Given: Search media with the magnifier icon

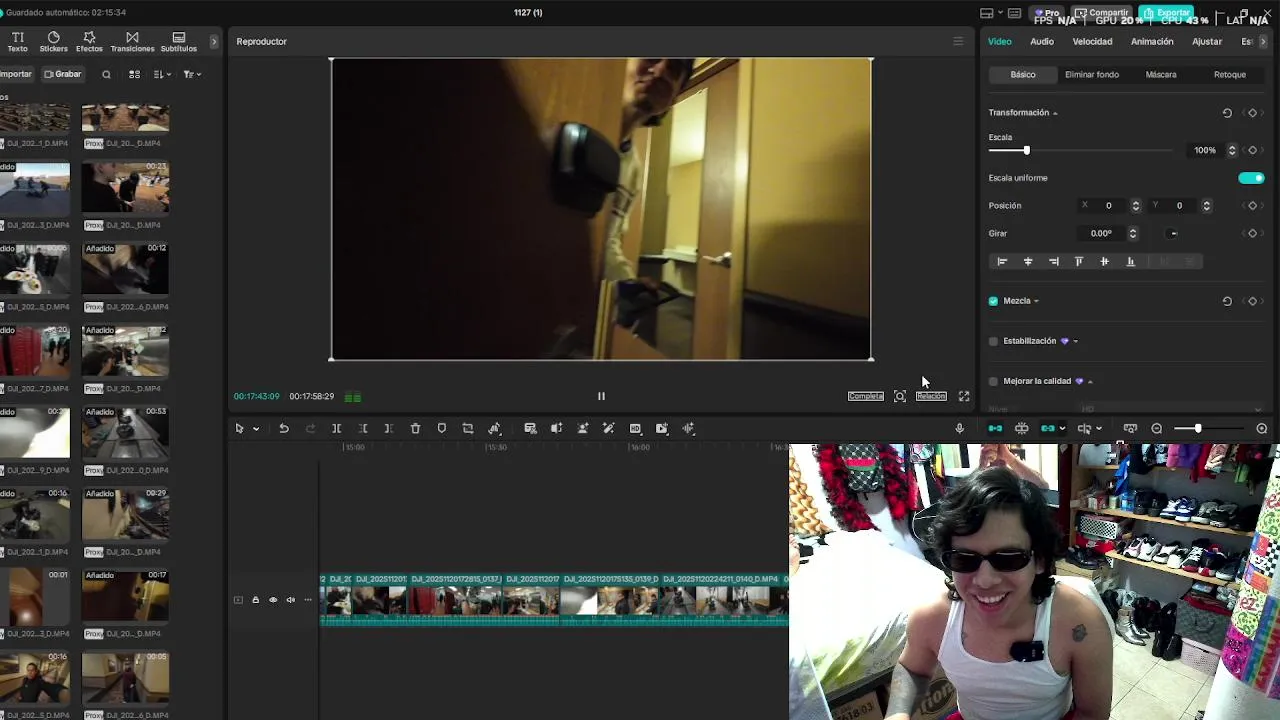Looking at the screenshot, I should click(106, 74).
